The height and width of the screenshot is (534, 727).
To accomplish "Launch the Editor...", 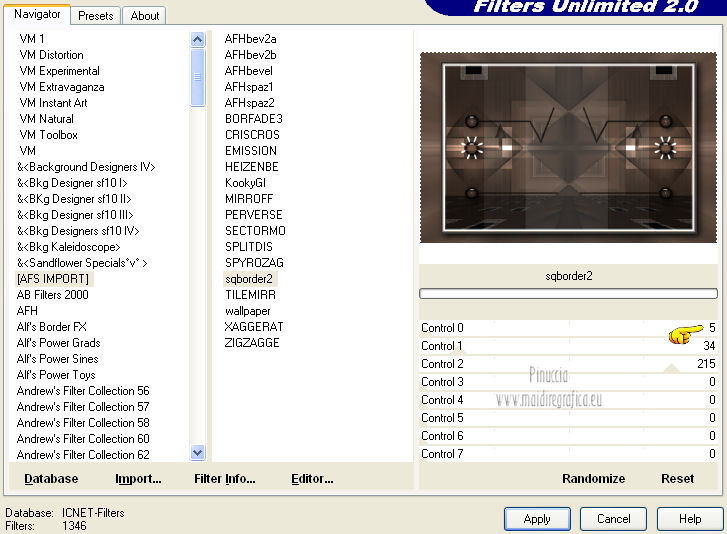I will [x=312, y=478].
